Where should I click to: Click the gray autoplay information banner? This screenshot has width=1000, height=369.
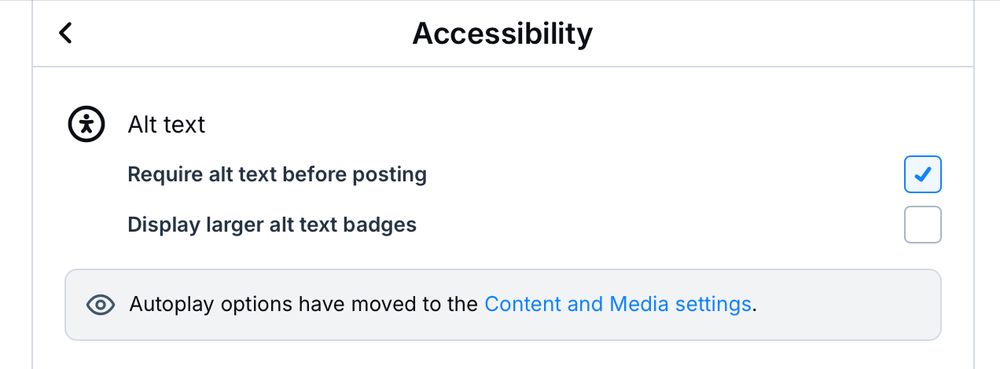(x=503, y=305)
